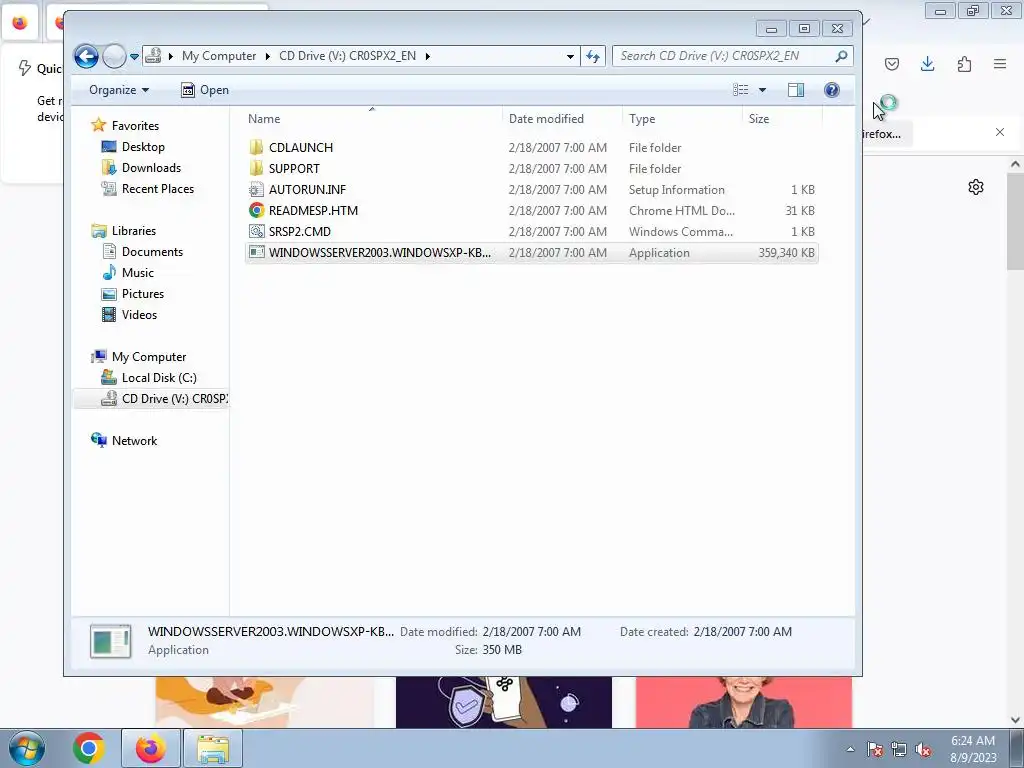Select My Computer in navigation pane
This screenshot has height=768, width=1024.
point(149,357)
